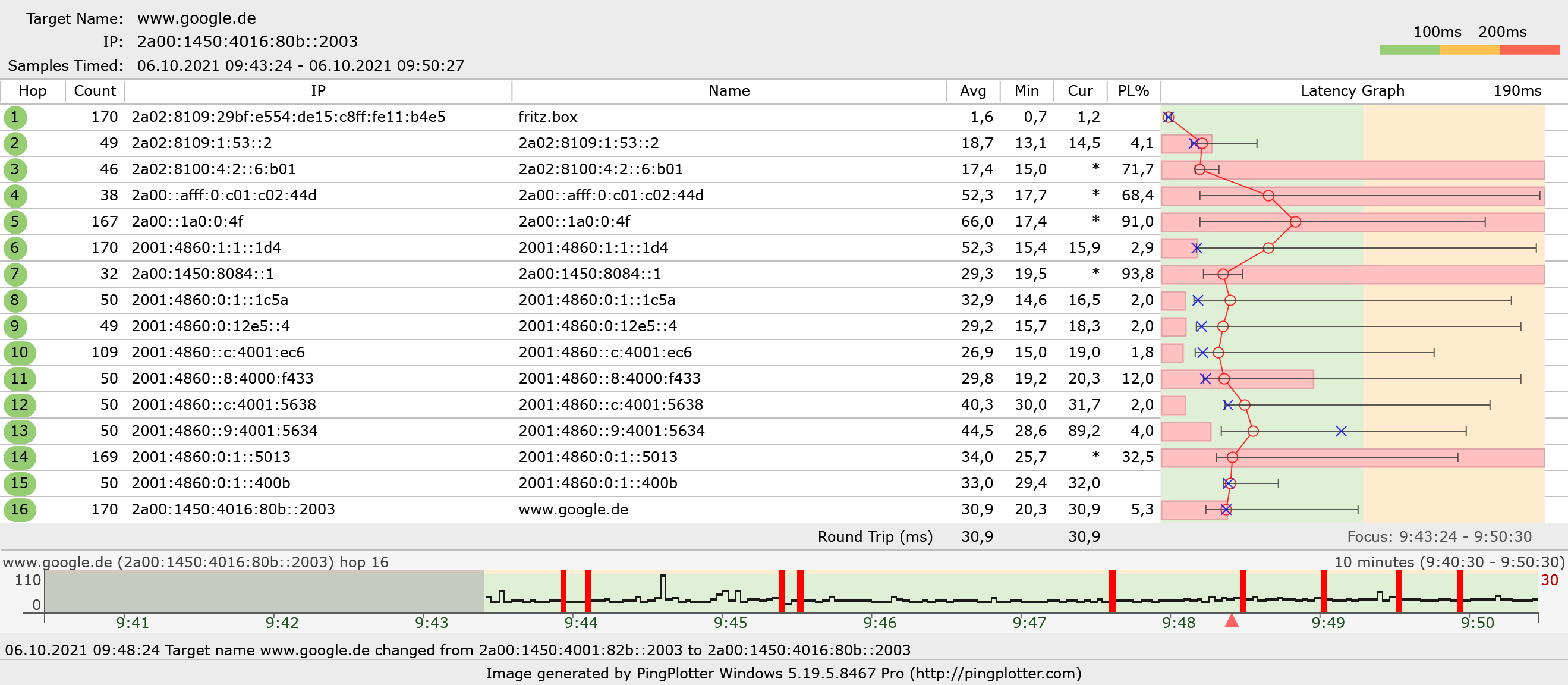Click the red triangle marker on timeline
Screen dimensions: 1568x685
(1232, 620)
